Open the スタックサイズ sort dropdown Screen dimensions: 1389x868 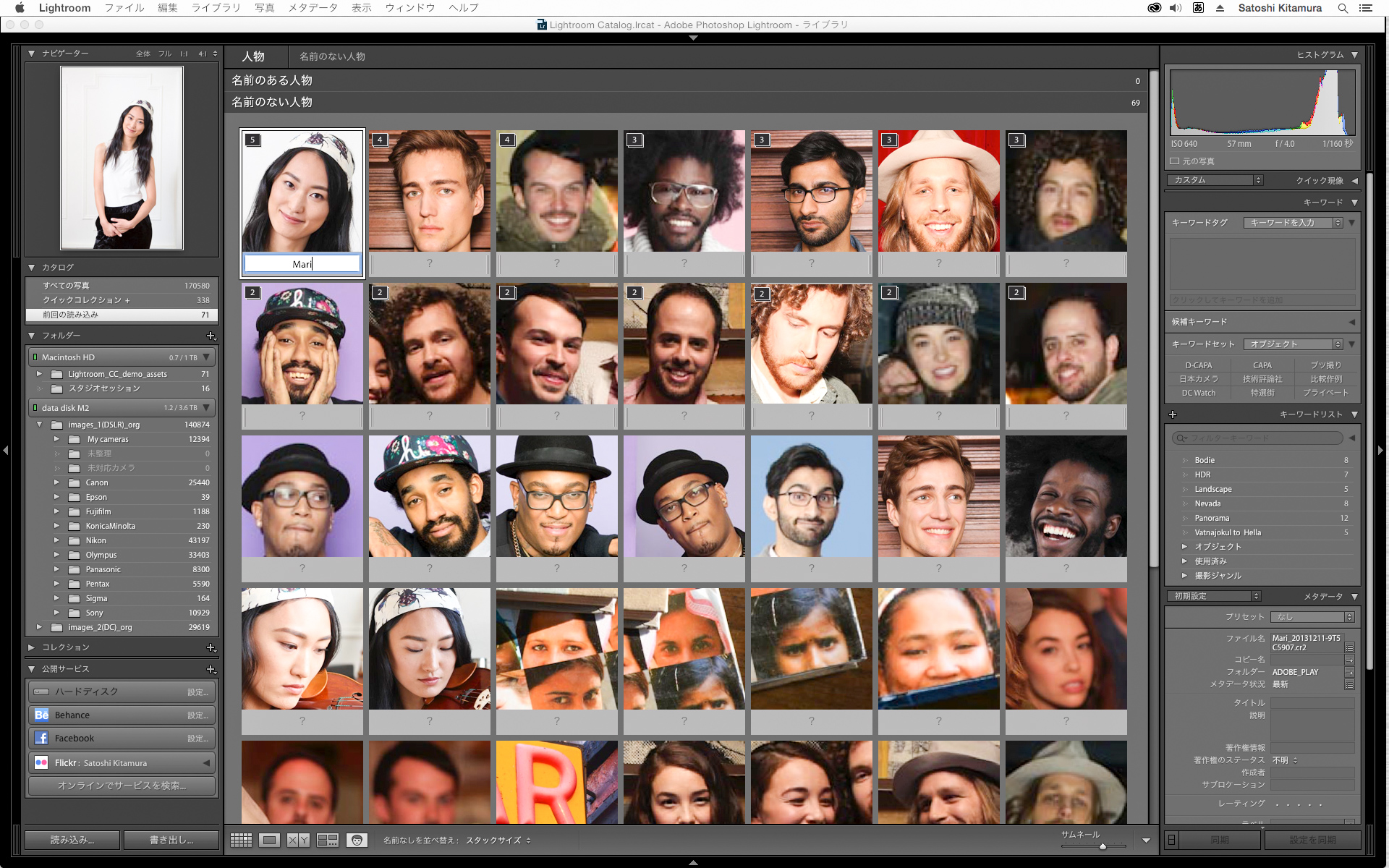coord(498,840)
